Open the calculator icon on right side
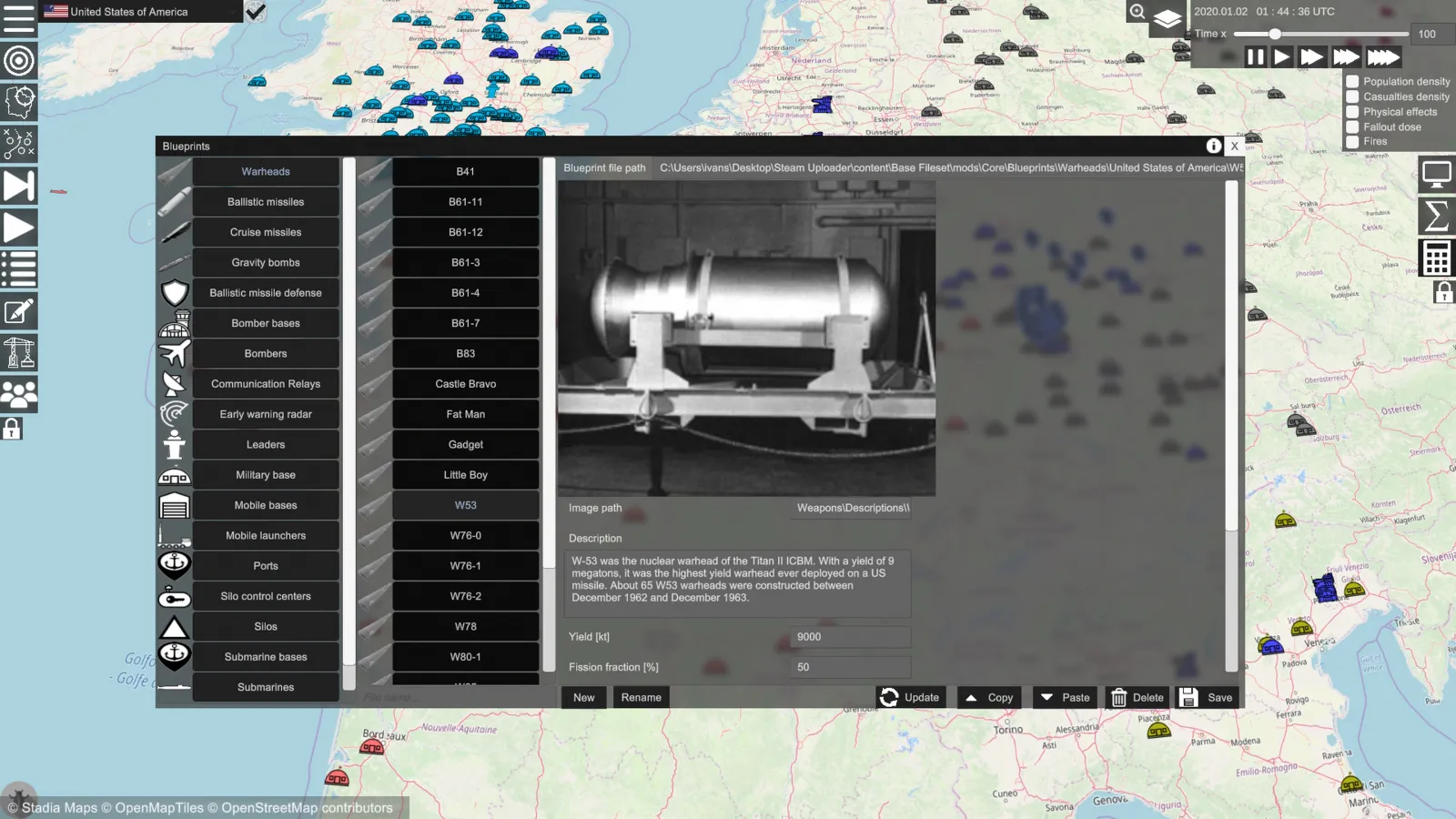 (1436, 258)
